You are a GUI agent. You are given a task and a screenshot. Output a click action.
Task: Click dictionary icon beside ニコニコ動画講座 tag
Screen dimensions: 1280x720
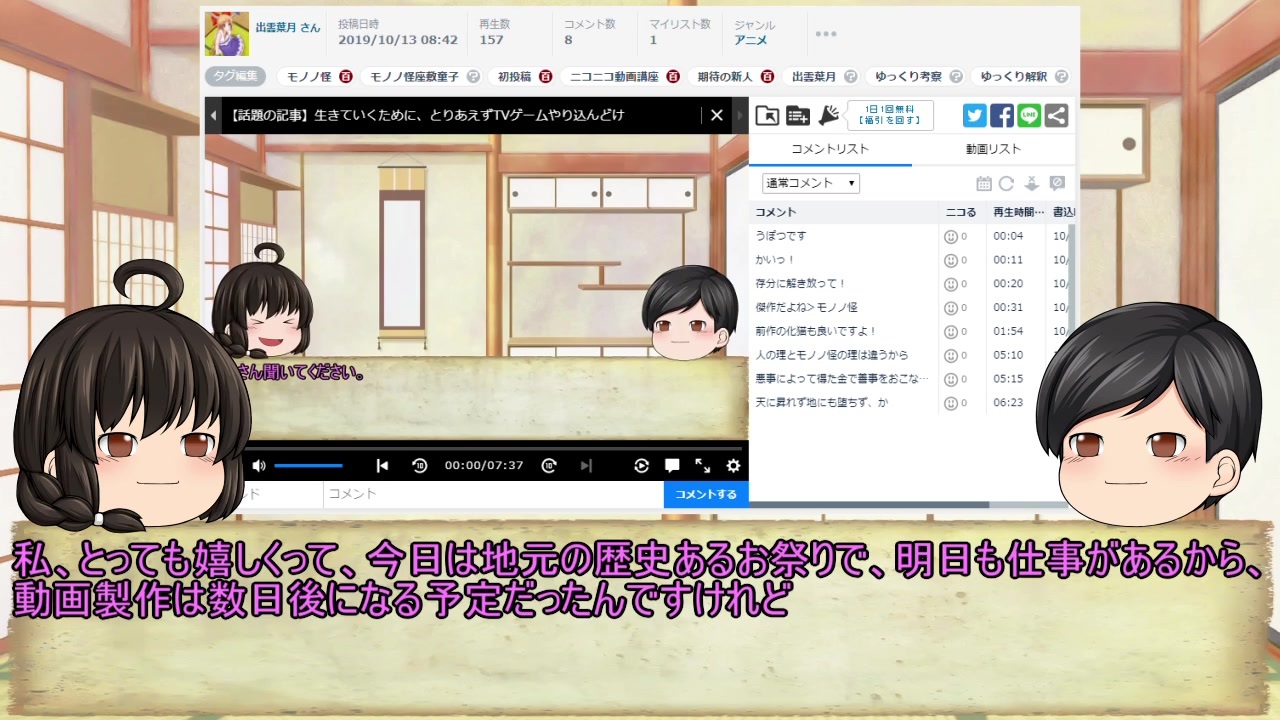(x=673, y=76)
